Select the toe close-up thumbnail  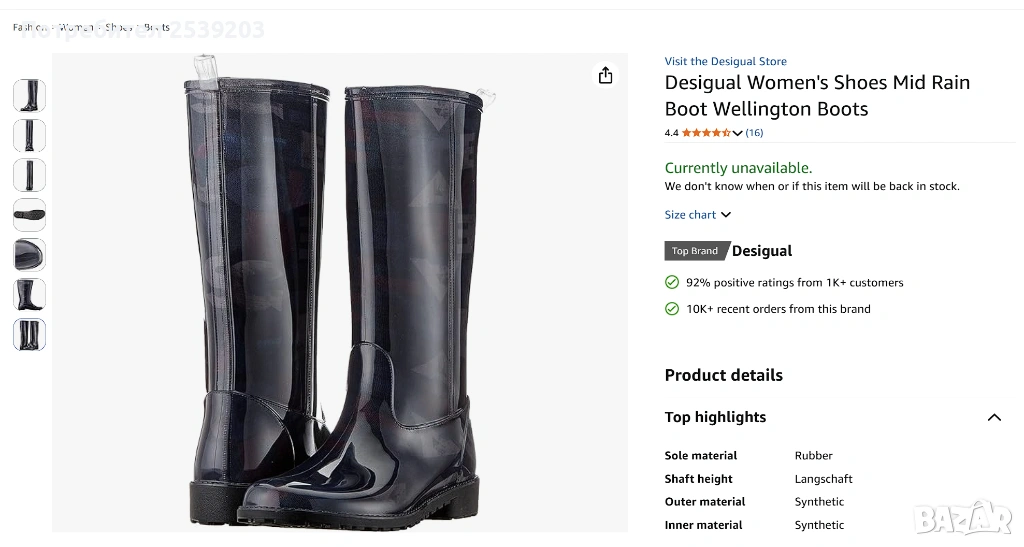click(29, 255)
